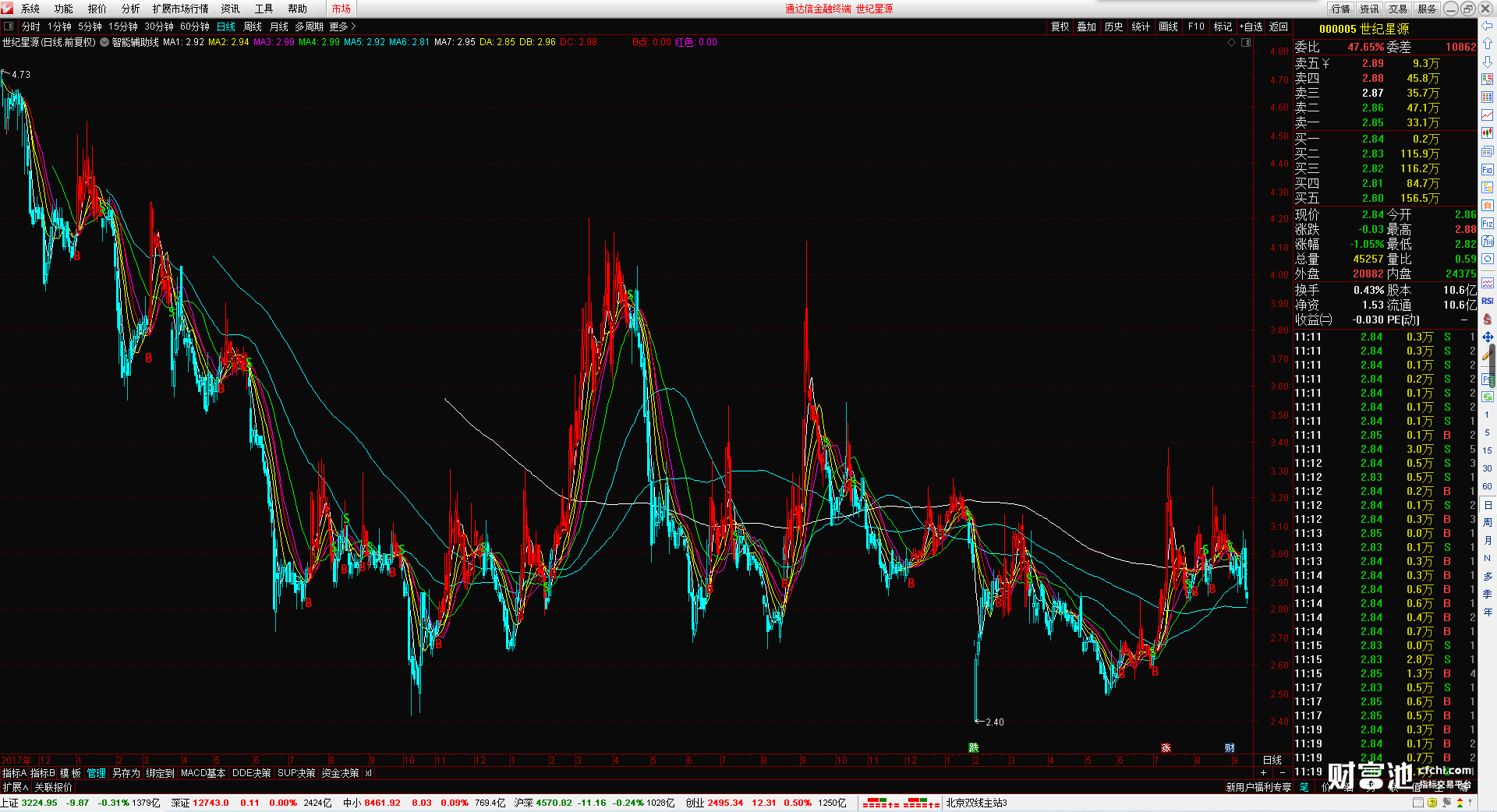
Task: Open the 报价 menu
Action: (97, 9)
